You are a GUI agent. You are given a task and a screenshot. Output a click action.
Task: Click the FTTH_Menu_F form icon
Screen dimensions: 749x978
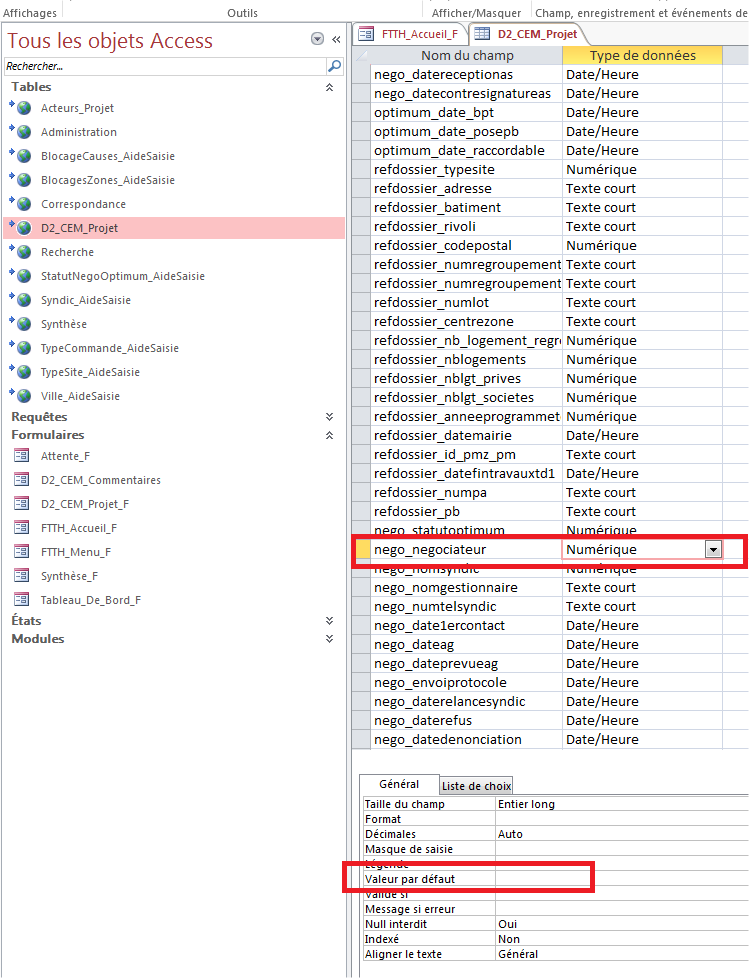coord(21,552)
